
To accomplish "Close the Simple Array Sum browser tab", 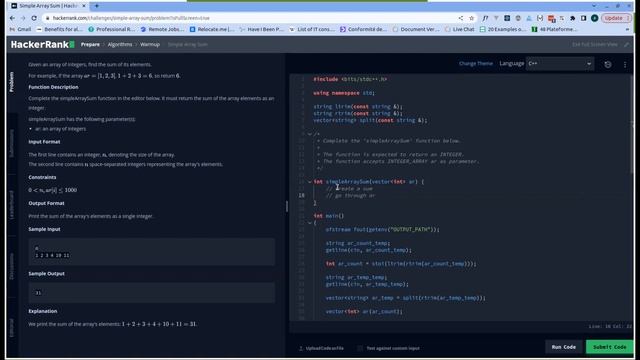I will click(84, 6).
